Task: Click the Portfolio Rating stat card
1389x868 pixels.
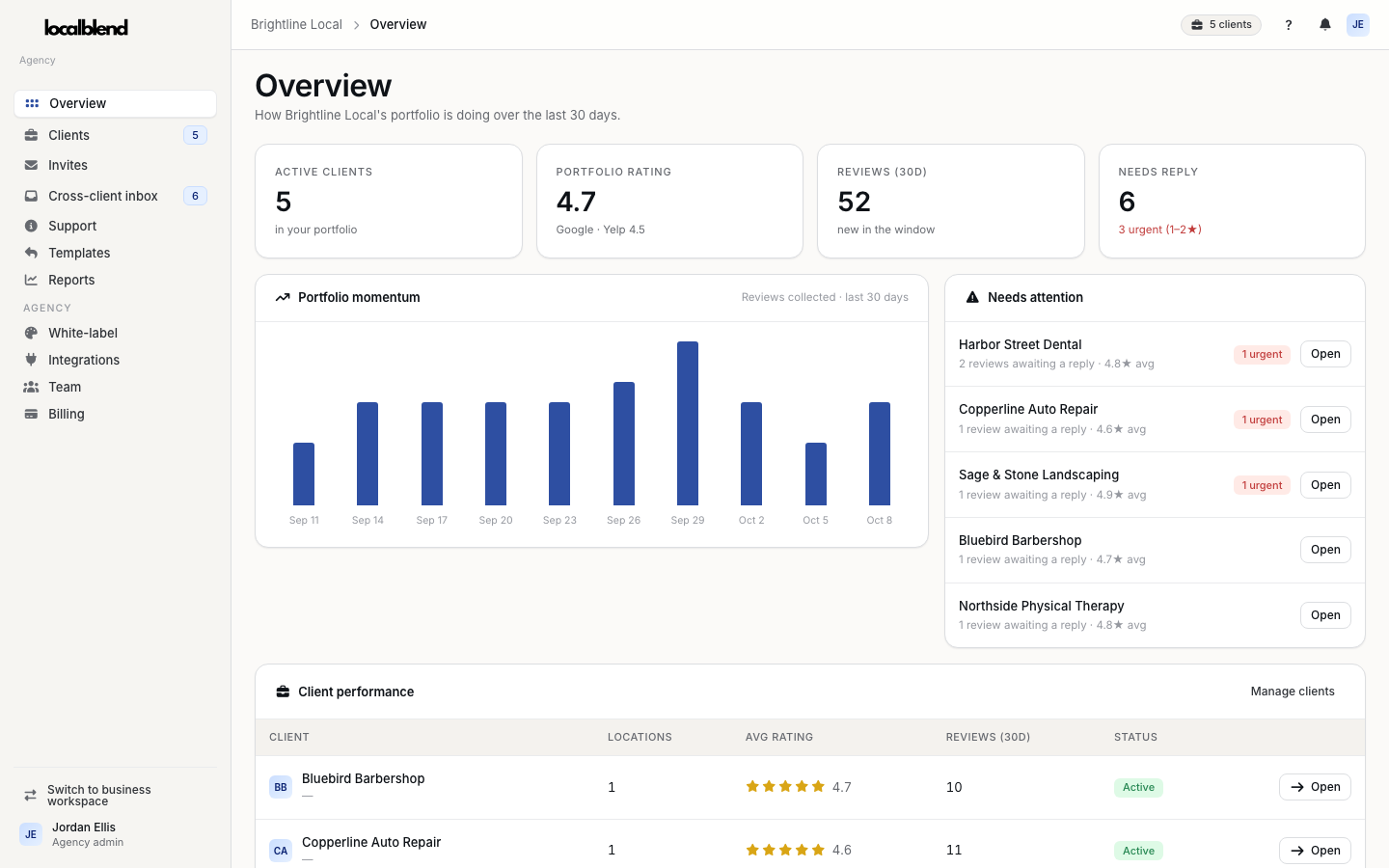Action: 669,202
